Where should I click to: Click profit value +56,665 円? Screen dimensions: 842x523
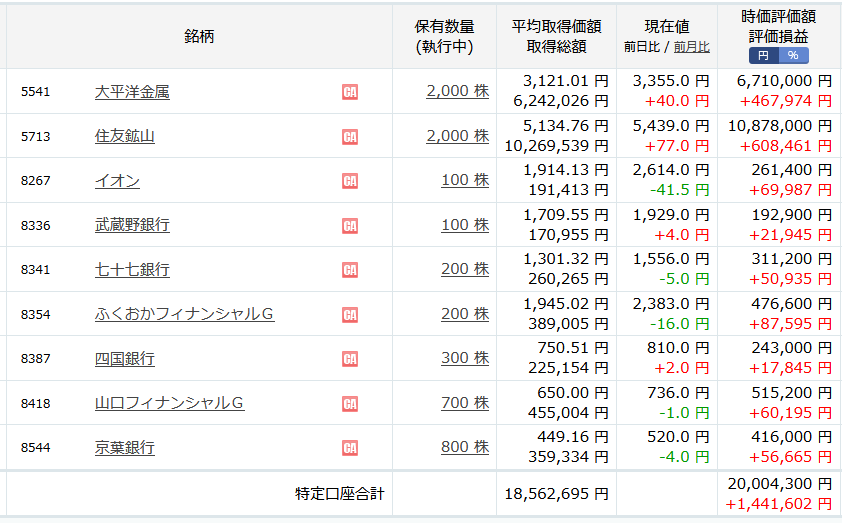(x=790, y=457)
